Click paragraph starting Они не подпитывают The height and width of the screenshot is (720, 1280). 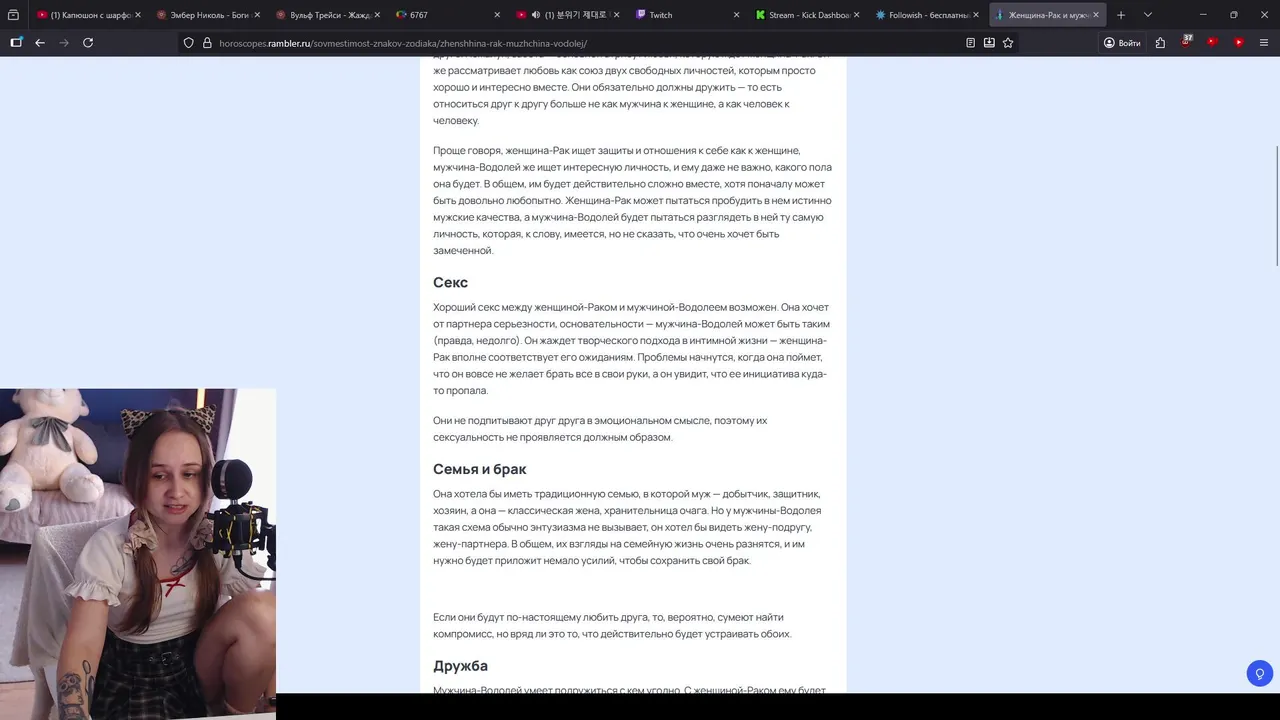(600, 429)
